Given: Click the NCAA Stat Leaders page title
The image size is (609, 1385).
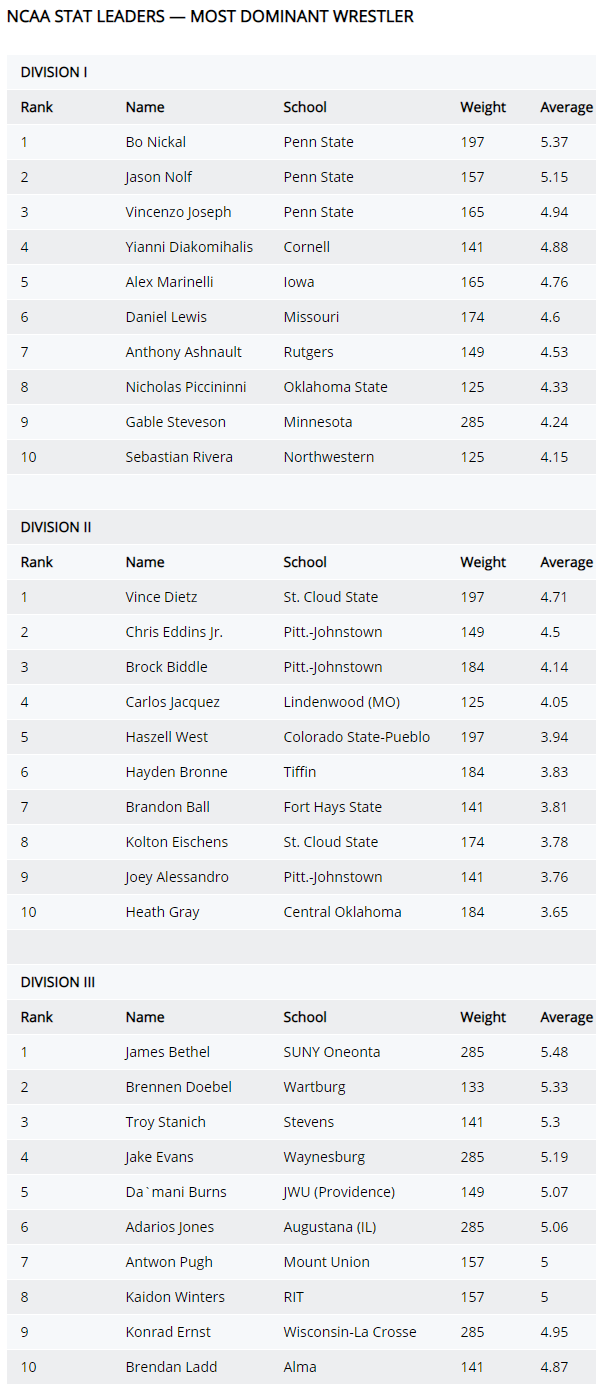Looking at the screenshot, I should click(x=210, y=16).
